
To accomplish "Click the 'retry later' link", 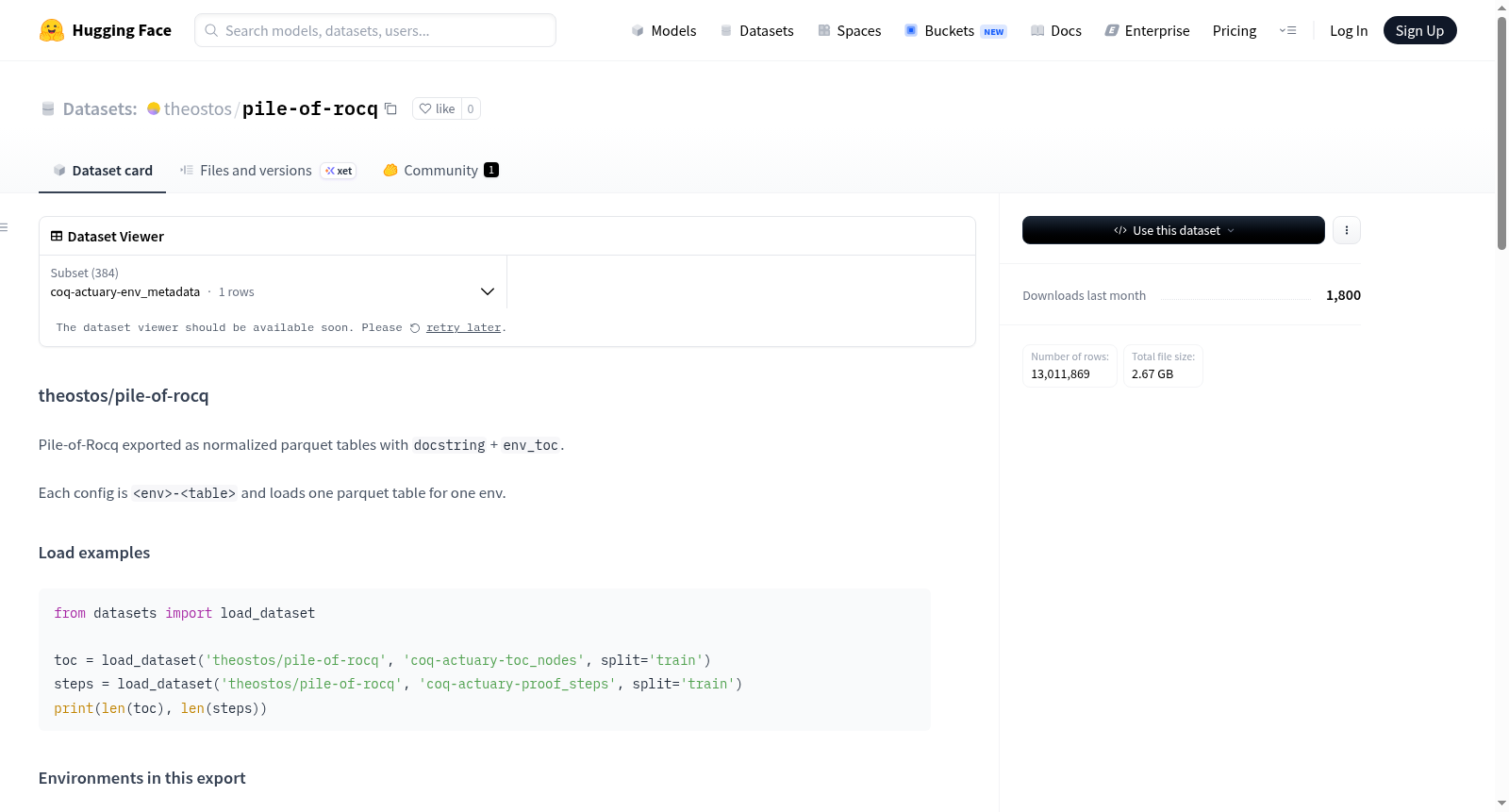I will click(x=464, y=328).
